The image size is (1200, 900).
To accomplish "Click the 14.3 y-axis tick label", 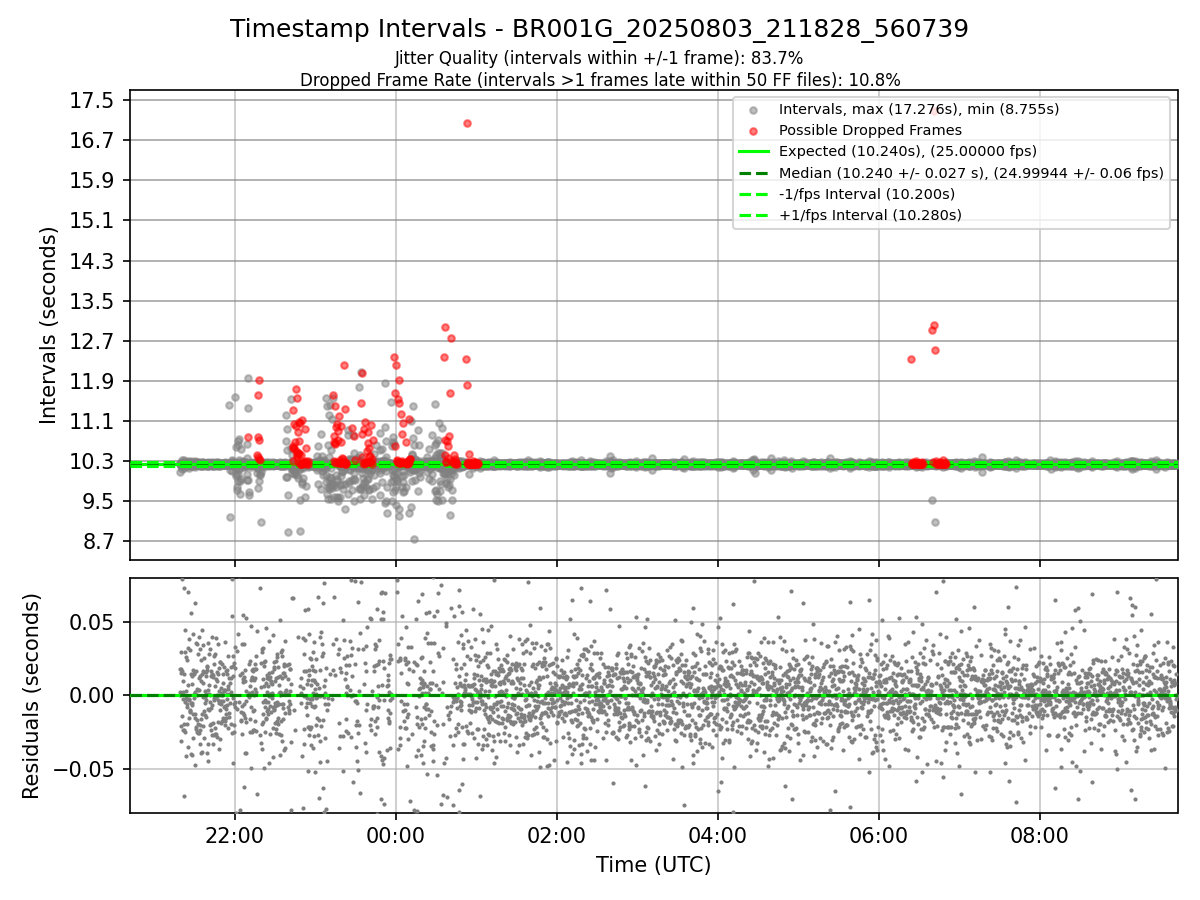I will tap(94, 261).
